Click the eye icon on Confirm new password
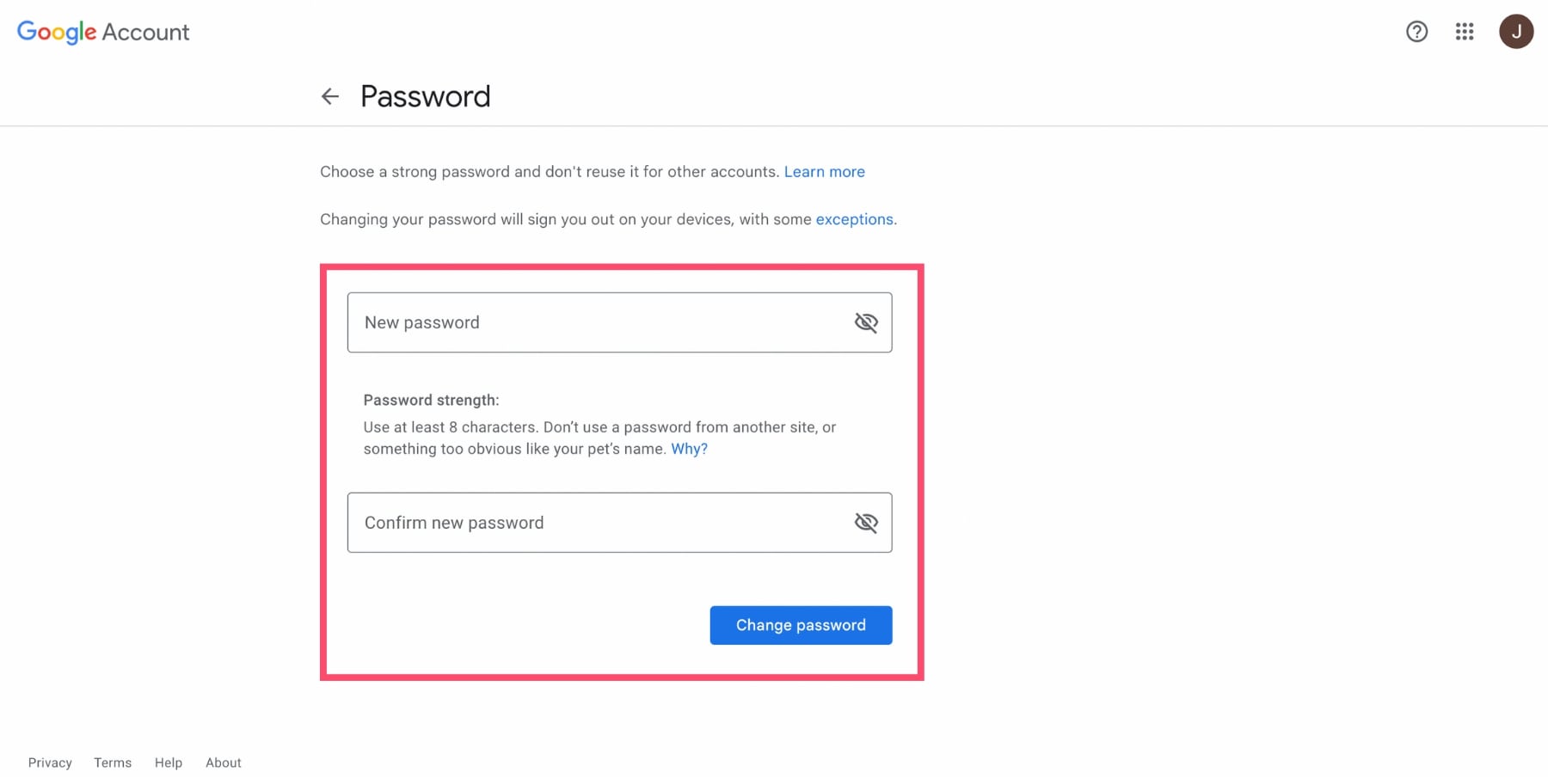This screenshot has width=1548, height=784. coord(866,522)
